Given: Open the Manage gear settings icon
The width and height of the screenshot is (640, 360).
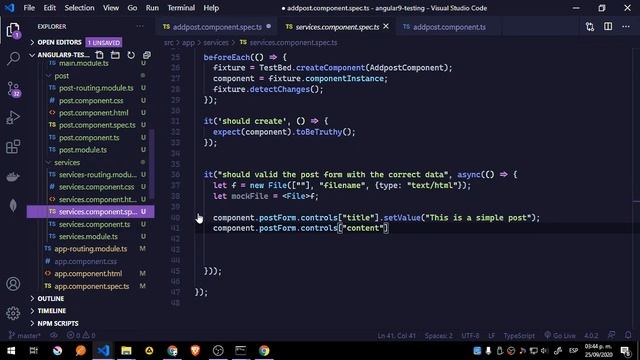Looking at the screenshot, I should coord(13,313).
